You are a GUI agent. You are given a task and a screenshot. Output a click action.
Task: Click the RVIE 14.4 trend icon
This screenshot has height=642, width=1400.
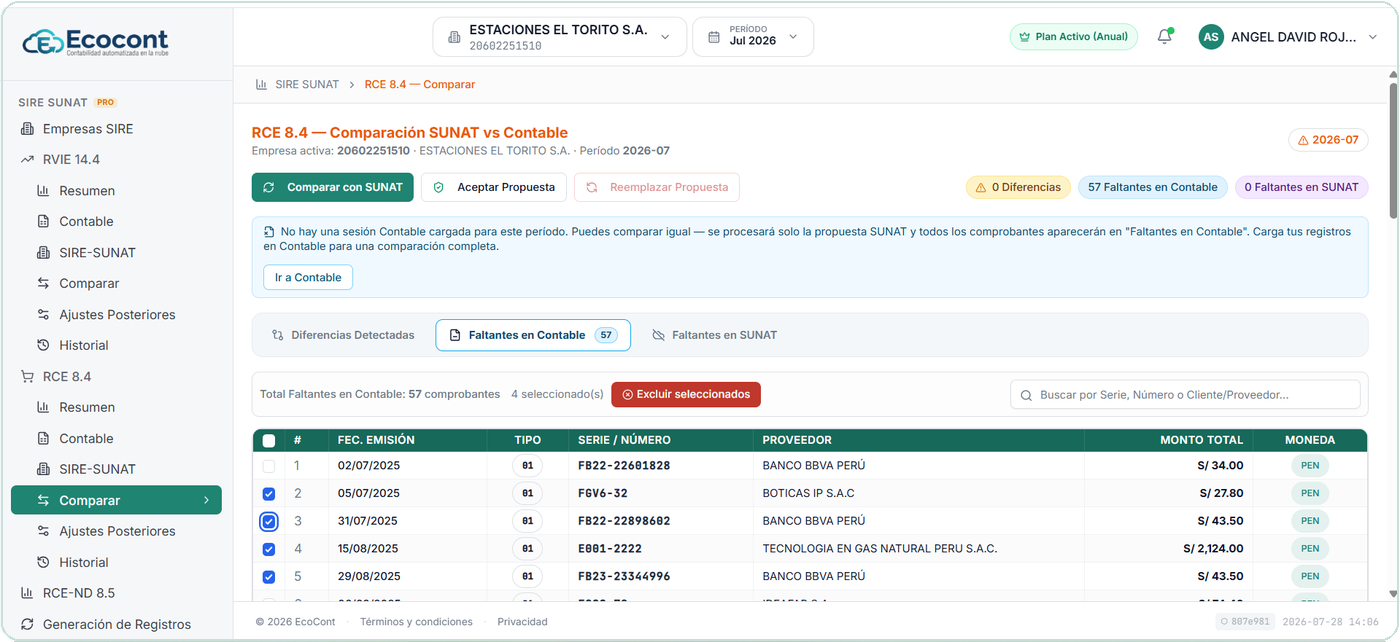click(27, 160)
